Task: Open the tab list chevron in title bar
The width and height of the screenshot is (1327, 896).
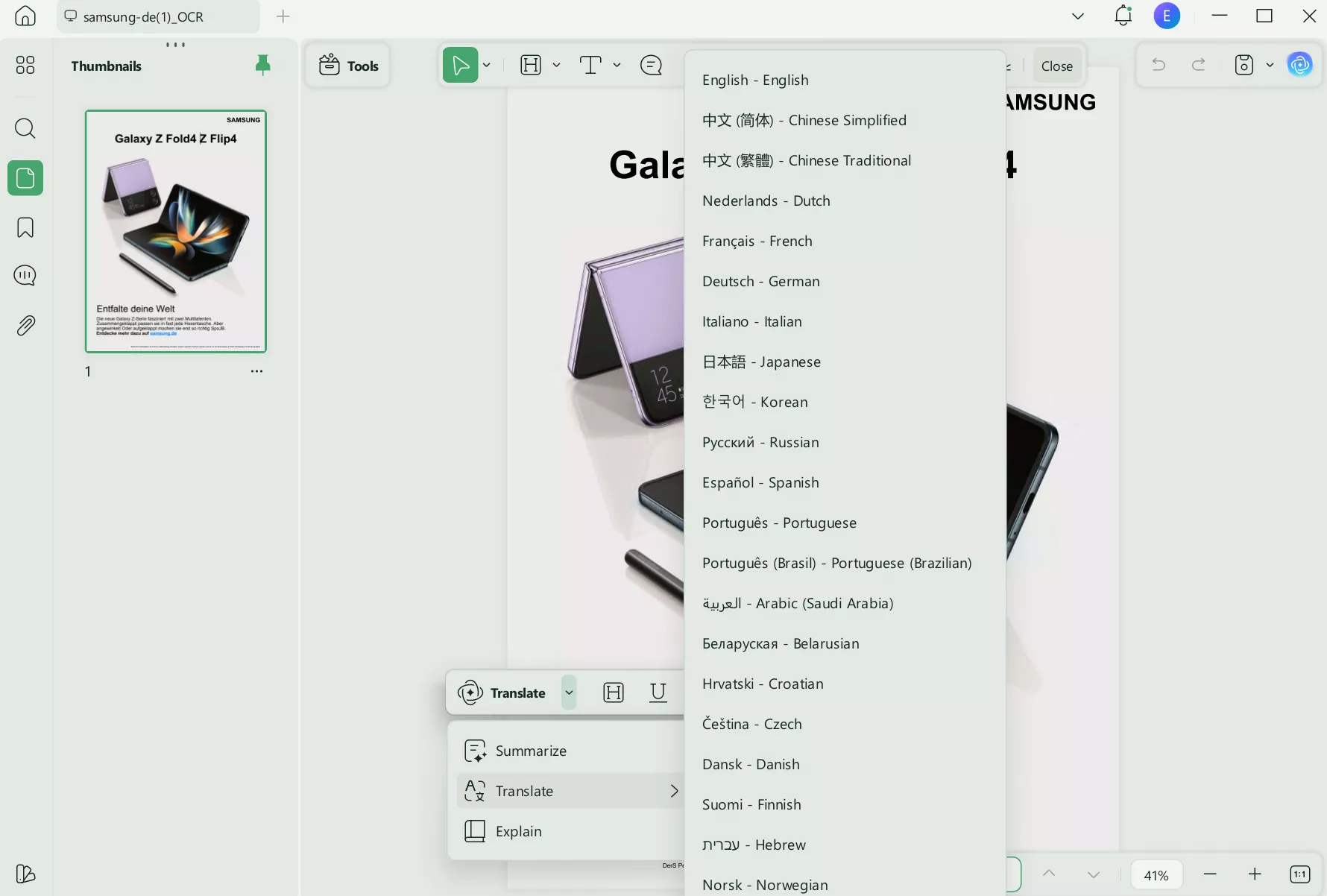Action: pos(1078,16)
